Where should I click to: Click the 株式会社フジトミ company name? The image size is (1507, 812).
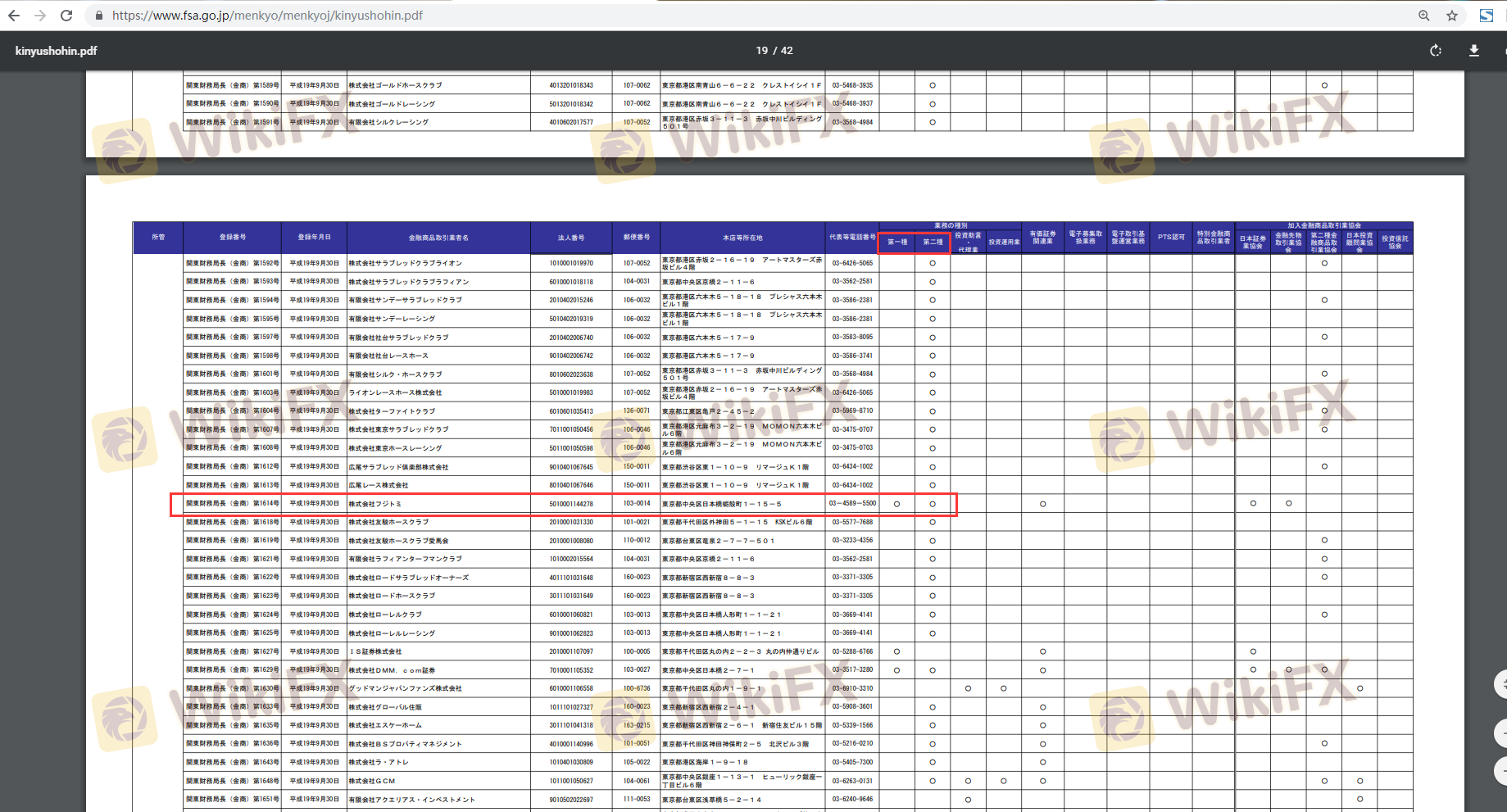pyautogui.click(x=375, y=504)
